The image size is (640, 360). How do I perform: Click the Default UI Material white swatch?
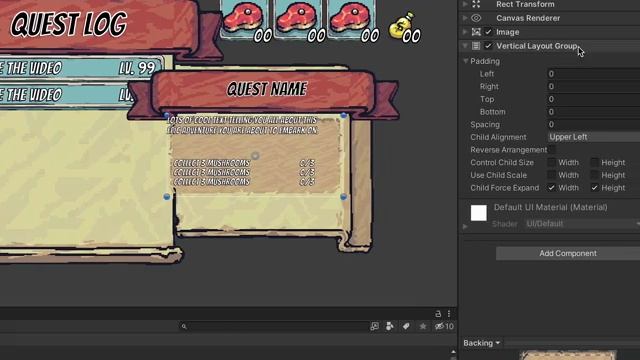click(x=478, y=213)
